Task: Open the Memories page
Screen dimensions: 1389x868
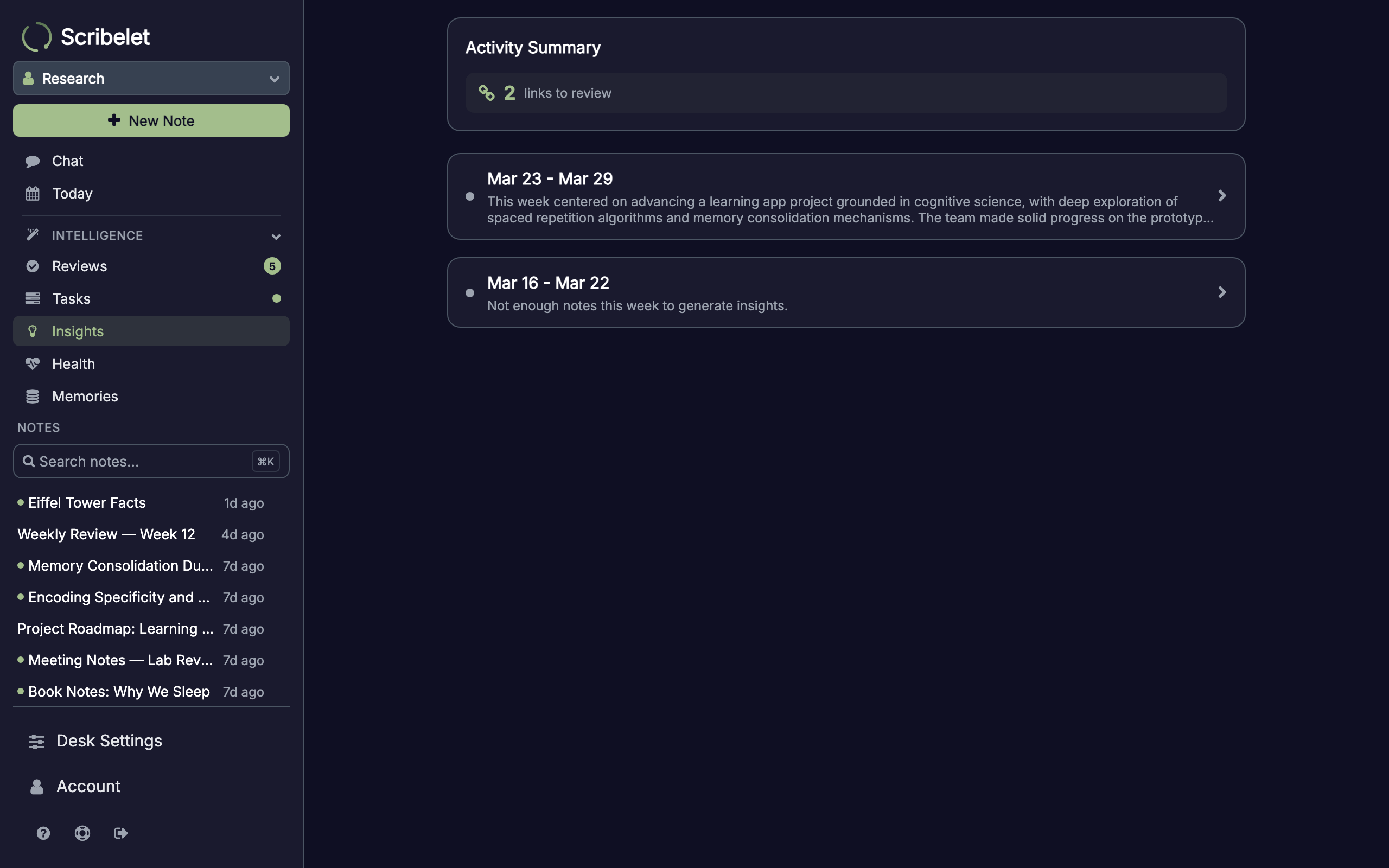Action: click(151, 396)
